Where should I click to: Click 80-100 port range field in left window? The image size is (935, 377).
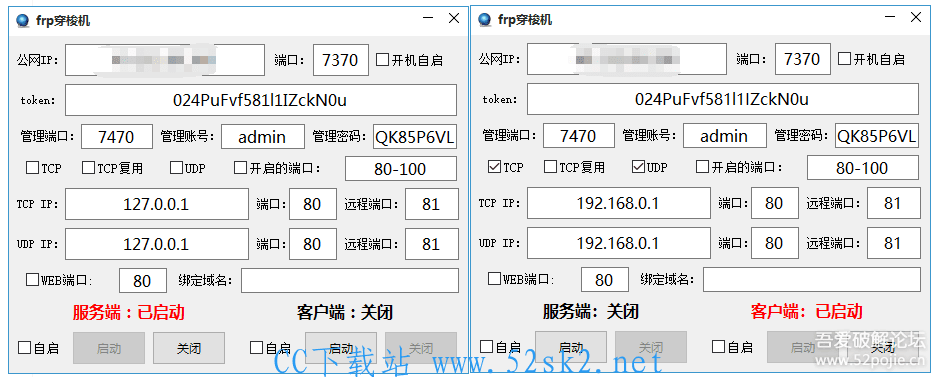401,169
